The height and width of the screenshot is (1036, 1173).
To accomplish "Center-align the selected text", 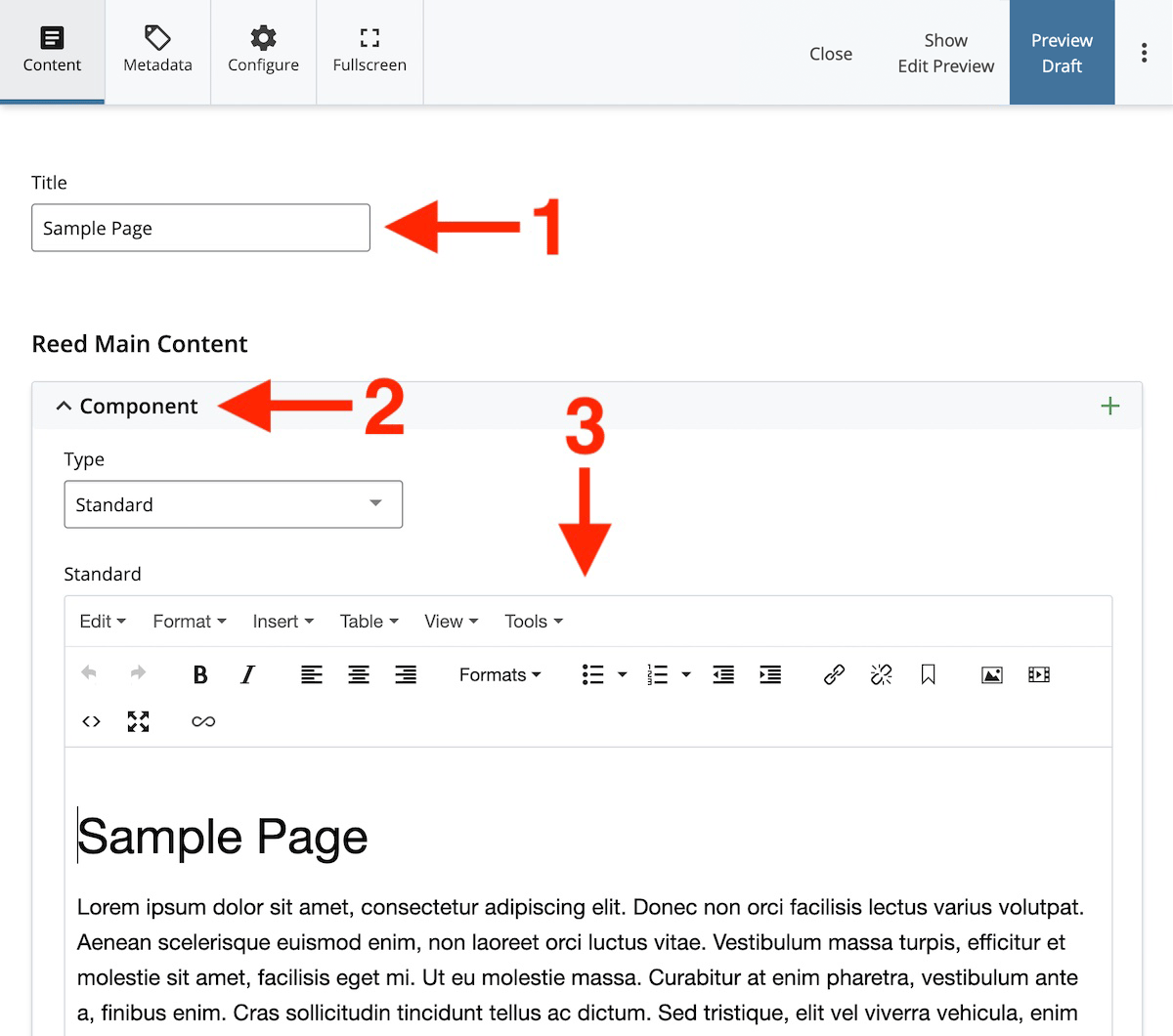I will [359, 674].
